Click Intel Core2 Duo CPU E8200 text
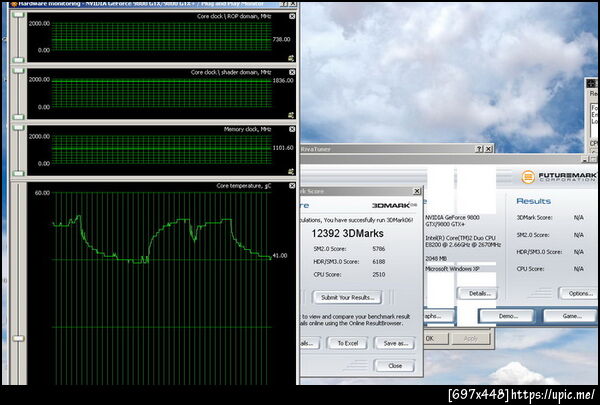Image resolution: width=600 pixels, height=405 pixels. pos(463,241)
